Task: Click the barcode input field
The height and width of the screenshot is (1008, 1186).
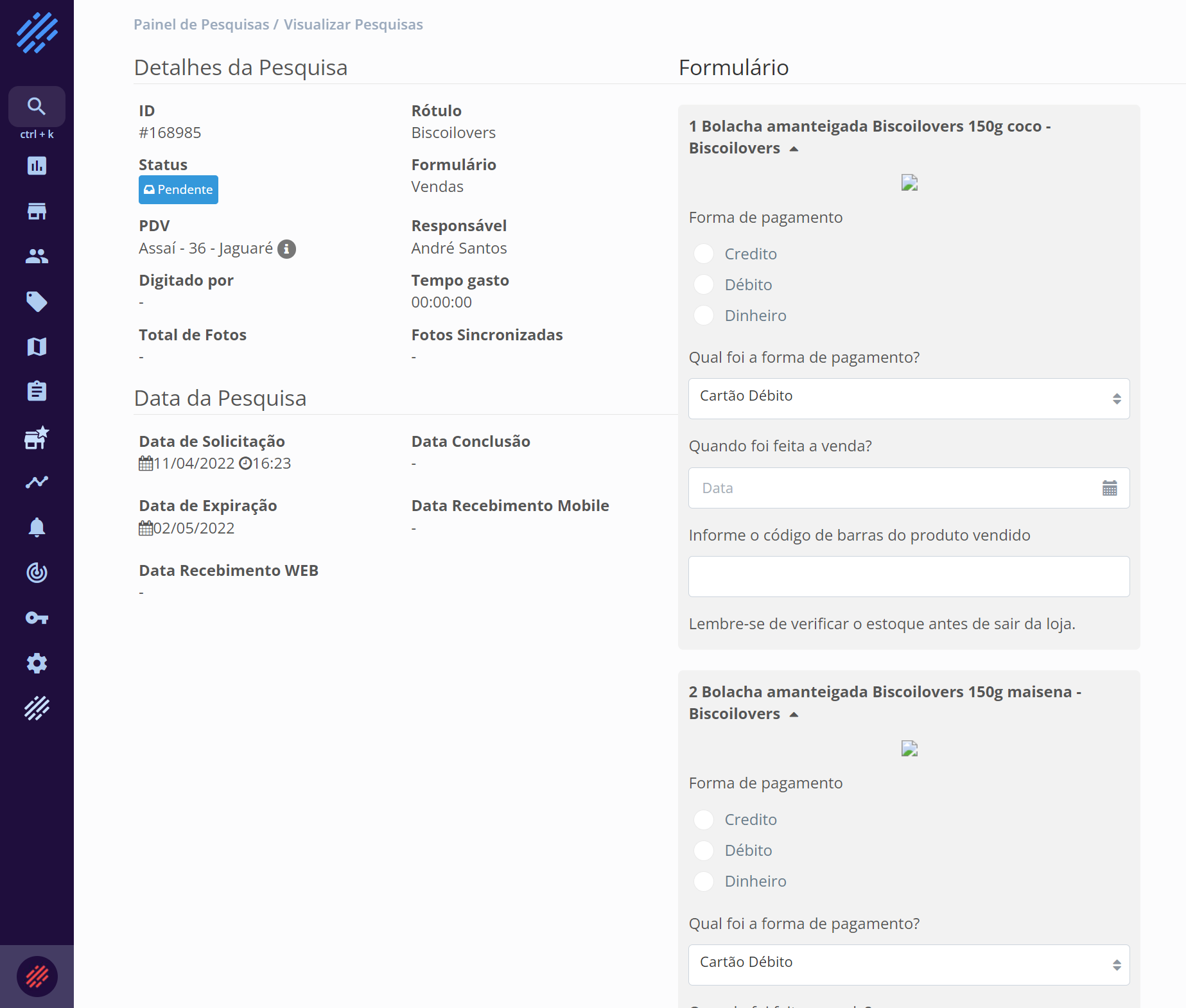Action: [908, 576]
